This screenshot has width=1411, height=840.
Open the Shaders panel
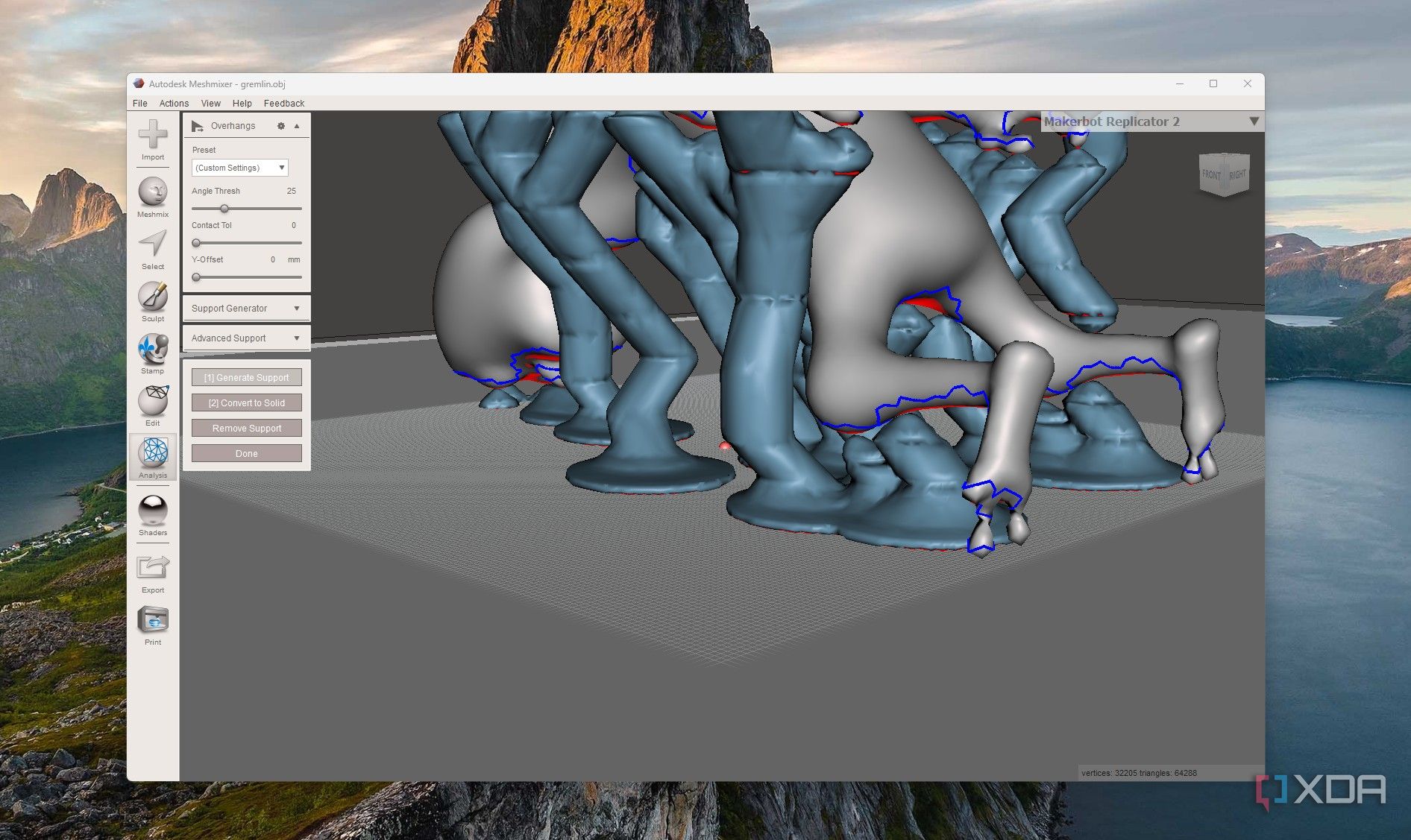click(153, 516)
